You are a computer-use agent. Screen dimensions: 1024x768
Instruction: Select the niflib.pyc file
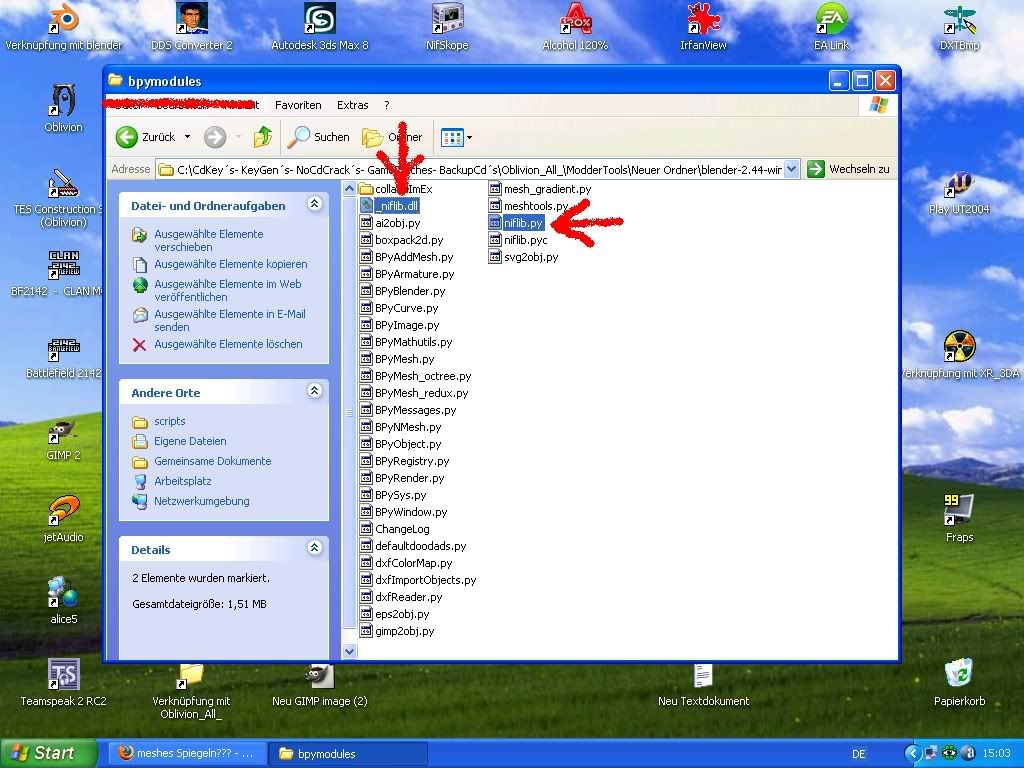525,240
